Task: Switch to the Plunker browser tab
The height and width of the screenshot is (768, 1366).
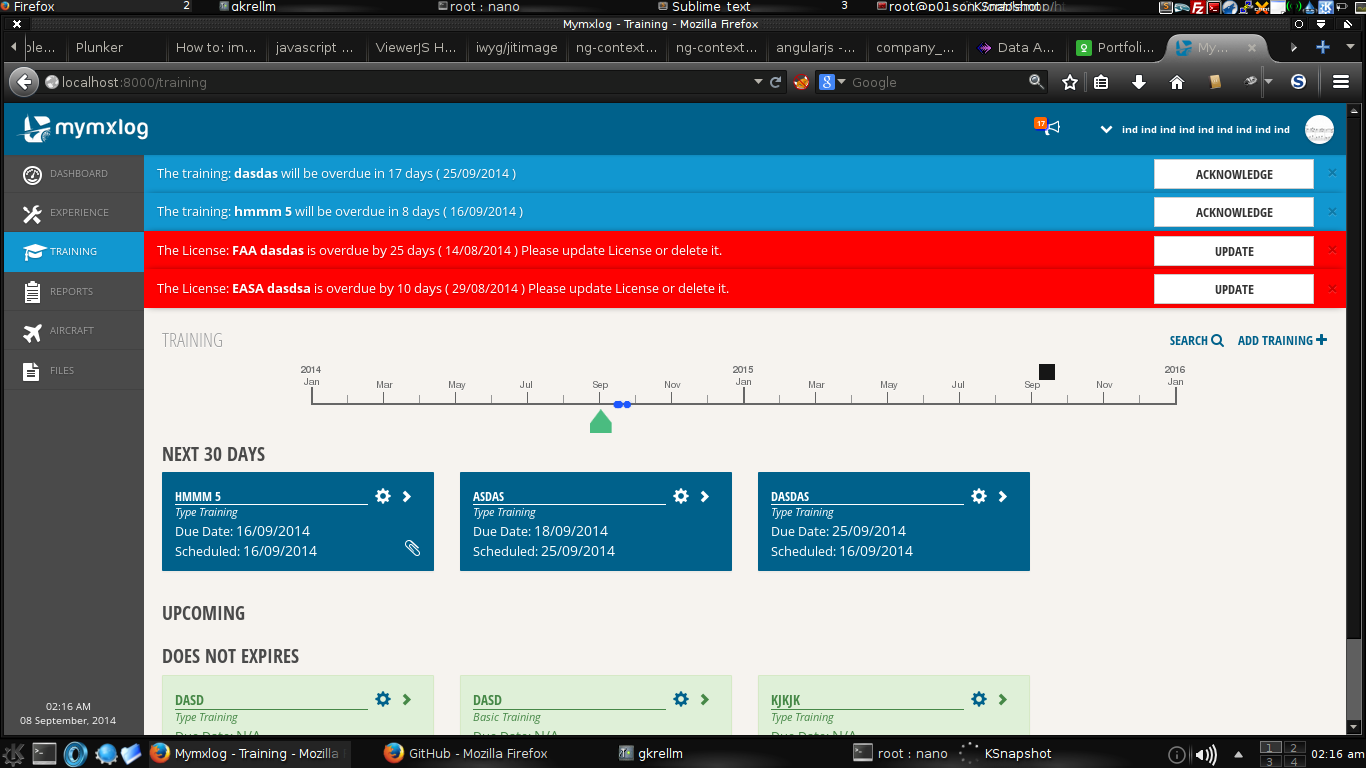Action: pos(100,47)
